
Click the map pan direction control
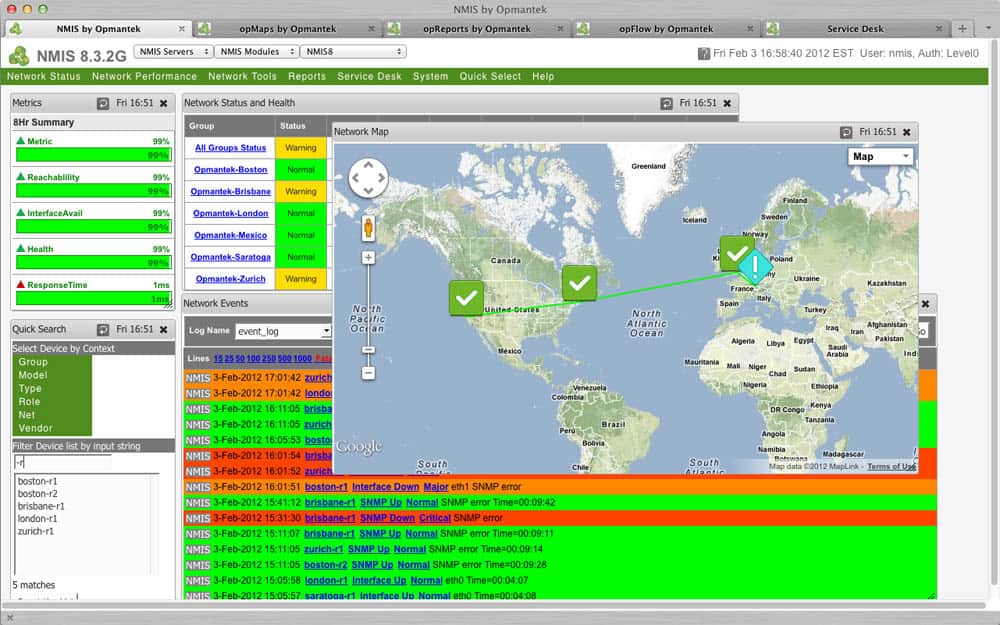coord(368,177)
